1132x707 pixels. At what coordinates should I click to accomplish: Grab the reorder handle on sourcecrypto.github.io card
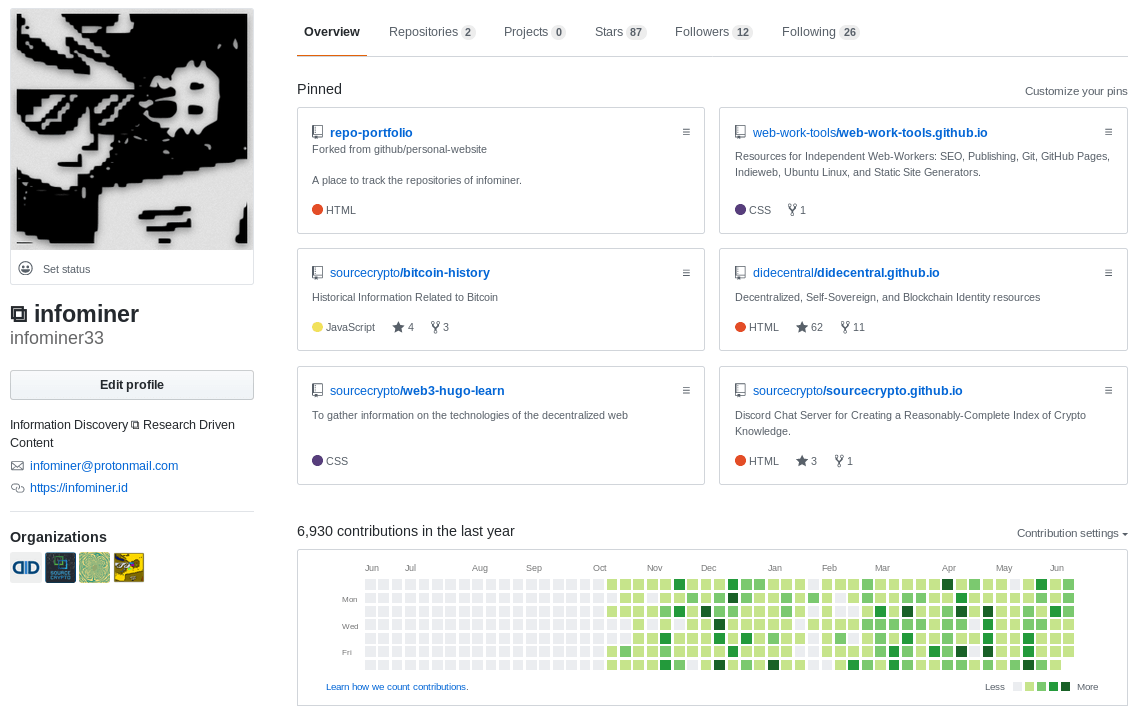(1108, 391)
